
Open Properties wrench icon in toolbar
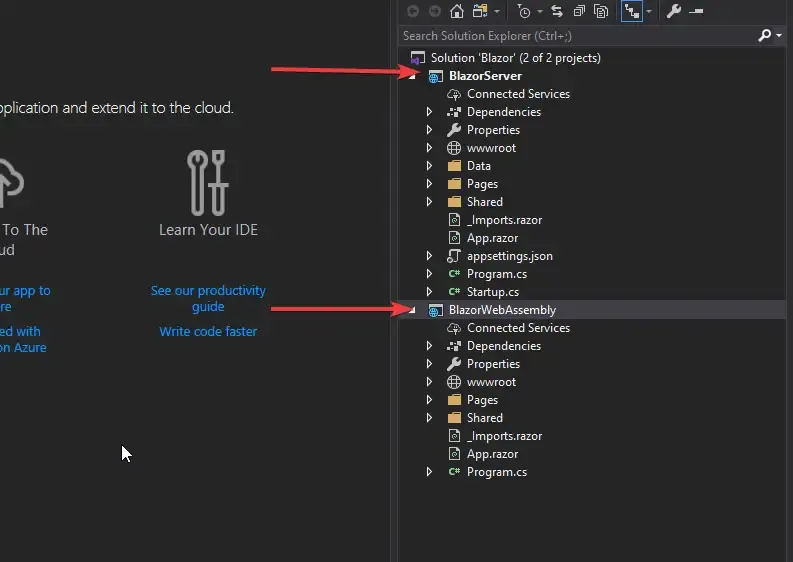pos(674,11)
